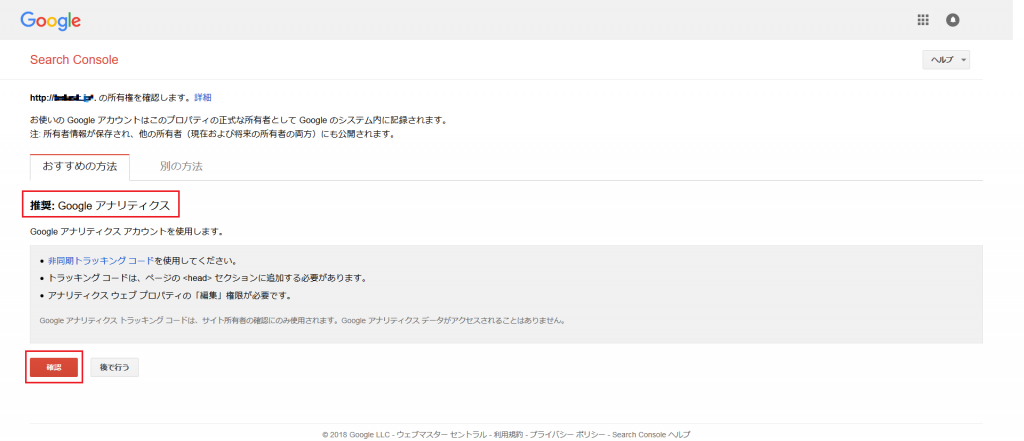Screen dimensions: 1024x441
Task: Open the Search Console ヘルプ footer link
Action: point(650,435)
